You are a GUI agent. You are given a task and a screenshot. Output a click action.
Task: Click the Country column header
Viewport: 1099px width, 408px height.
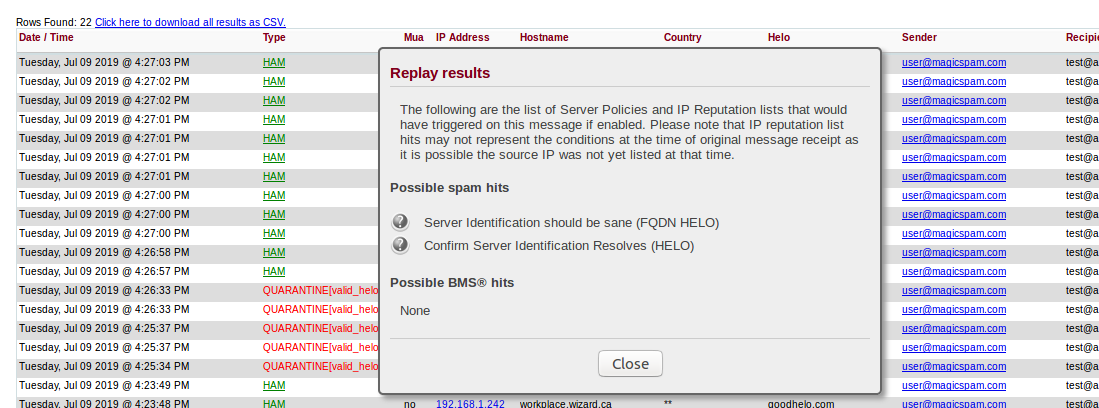pyautogui.click(x=682, y=38)
